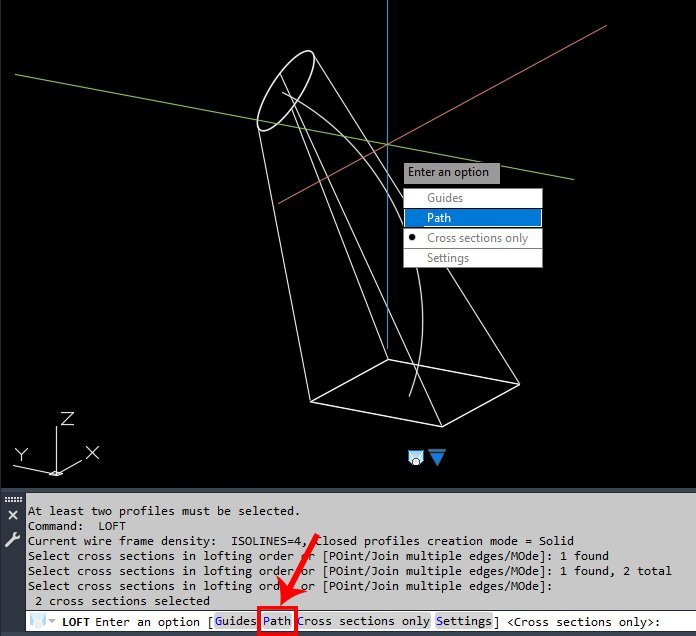Click Settings option in command line
The width and height of the screenshot is (696, 636).
click(x=464, y=621)
